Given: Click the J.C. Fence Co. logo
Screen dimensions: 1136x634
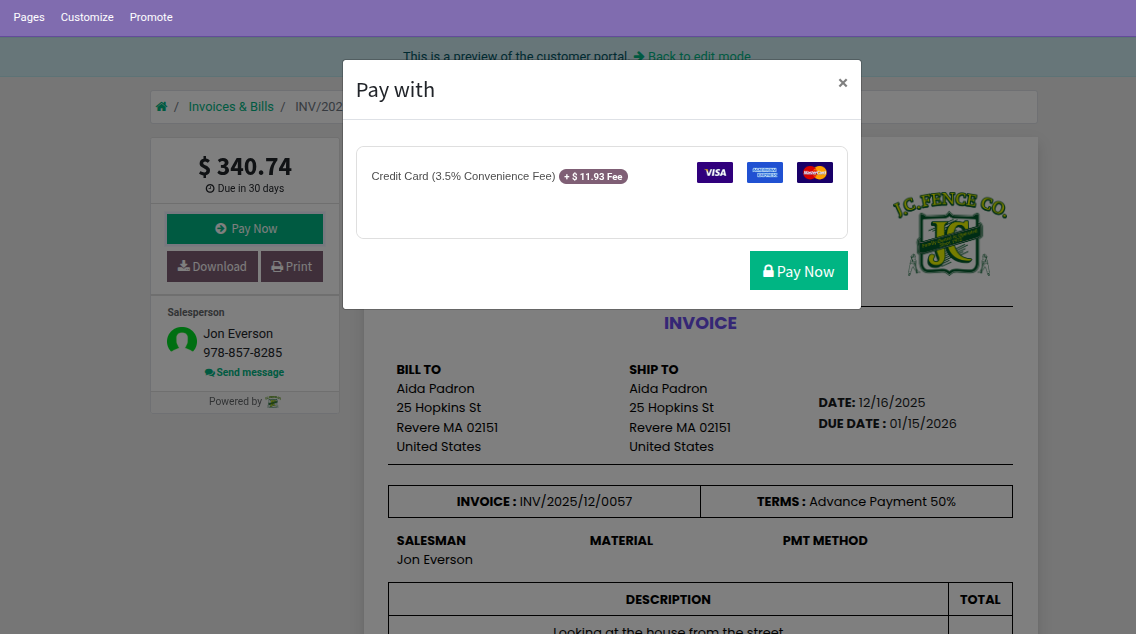Looking at the screenshot, I should pos(948,235).
